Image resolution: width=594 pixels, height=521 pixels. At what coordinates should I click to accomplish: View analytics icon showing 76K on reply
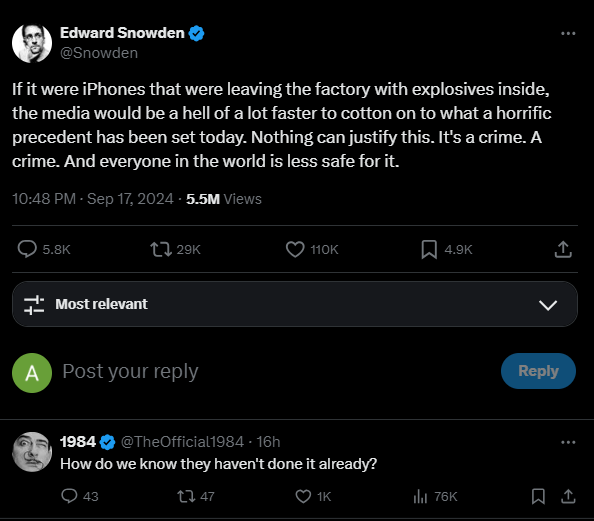pos(420,496)
